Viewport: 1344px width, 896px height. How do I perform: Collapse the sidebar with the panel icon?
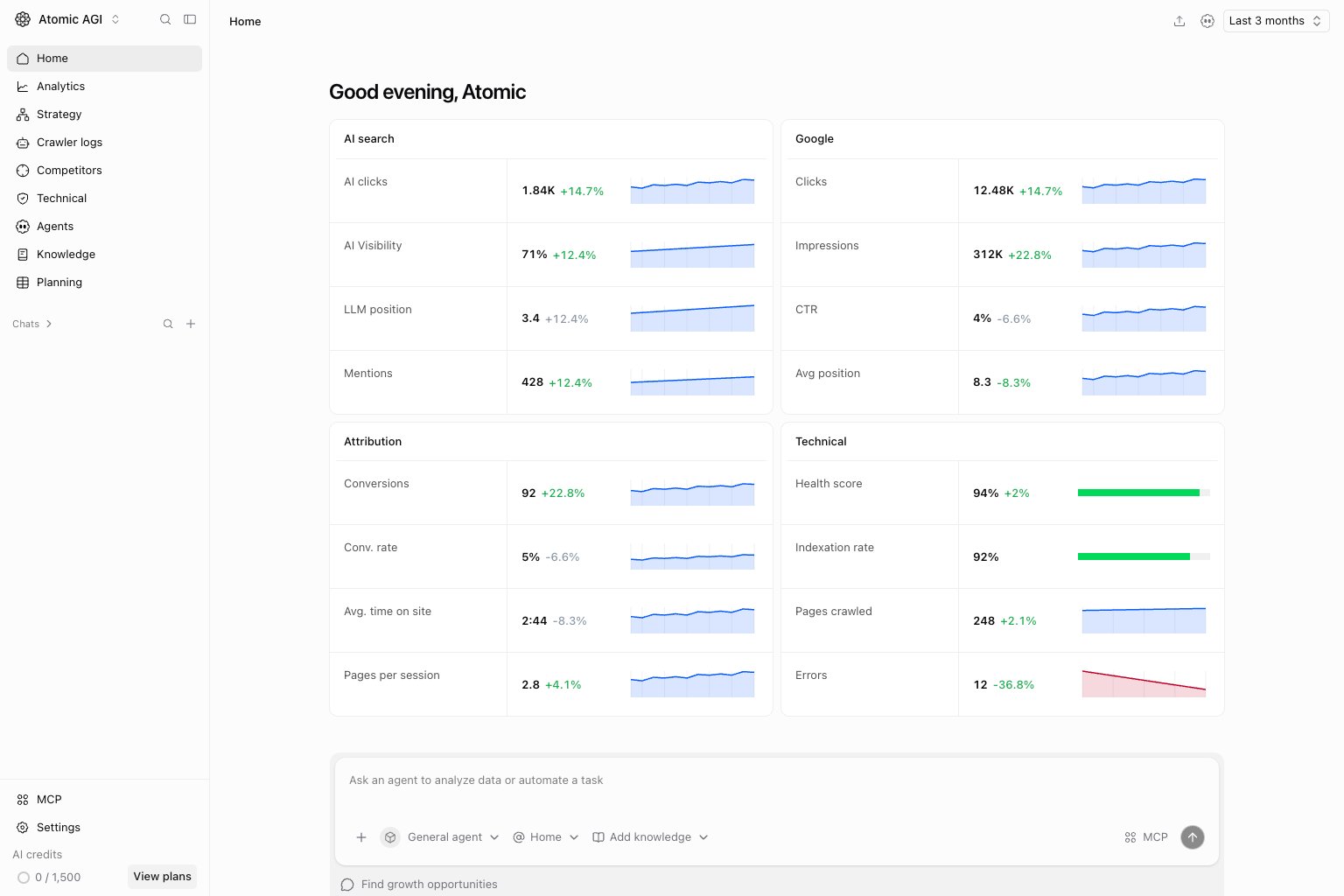(190, 19)
